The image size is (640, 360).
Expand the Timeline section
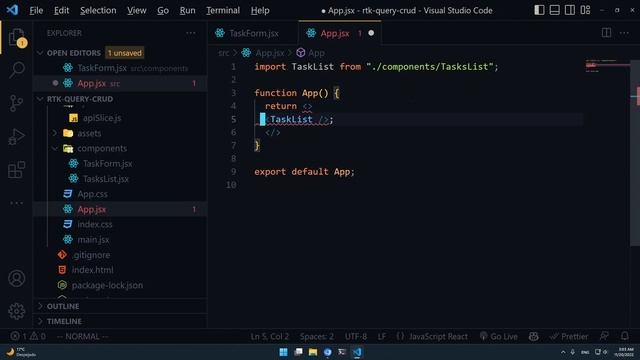click(x=121, y=321)
